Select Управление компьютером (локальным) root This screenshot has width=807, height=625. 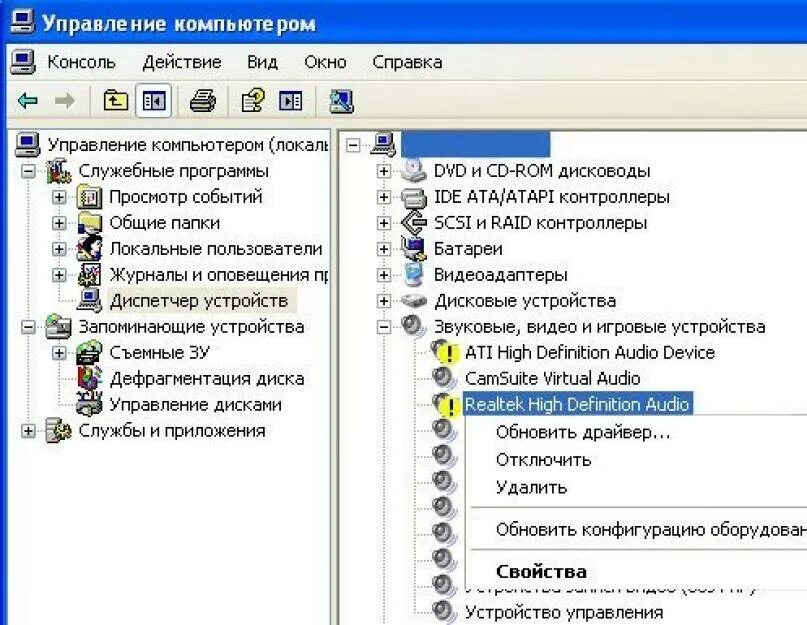[187, 145]
